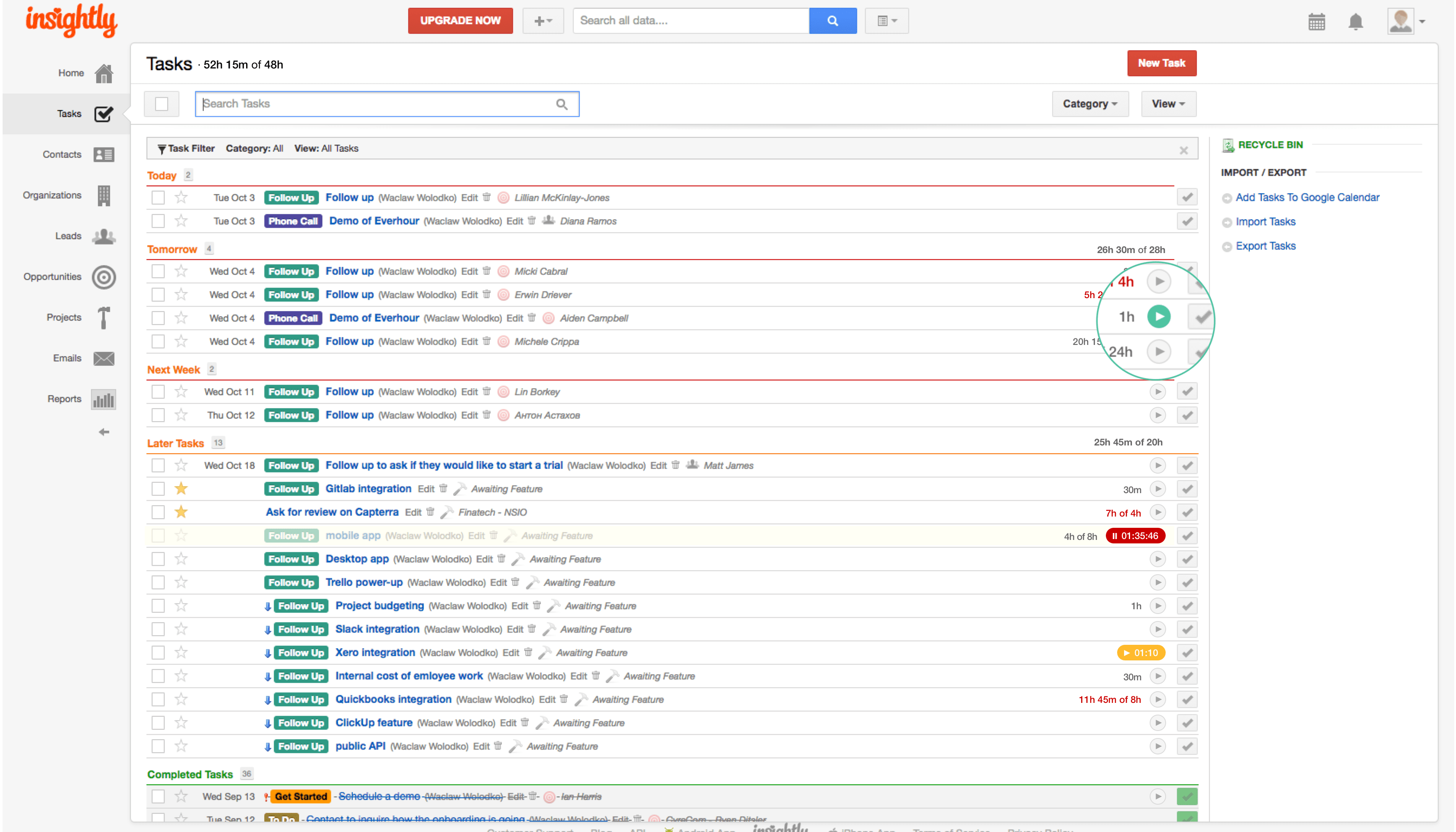Focus the Search all data field
The width and height of the screenshot is (1456, 832).
(x=691, y=20)
